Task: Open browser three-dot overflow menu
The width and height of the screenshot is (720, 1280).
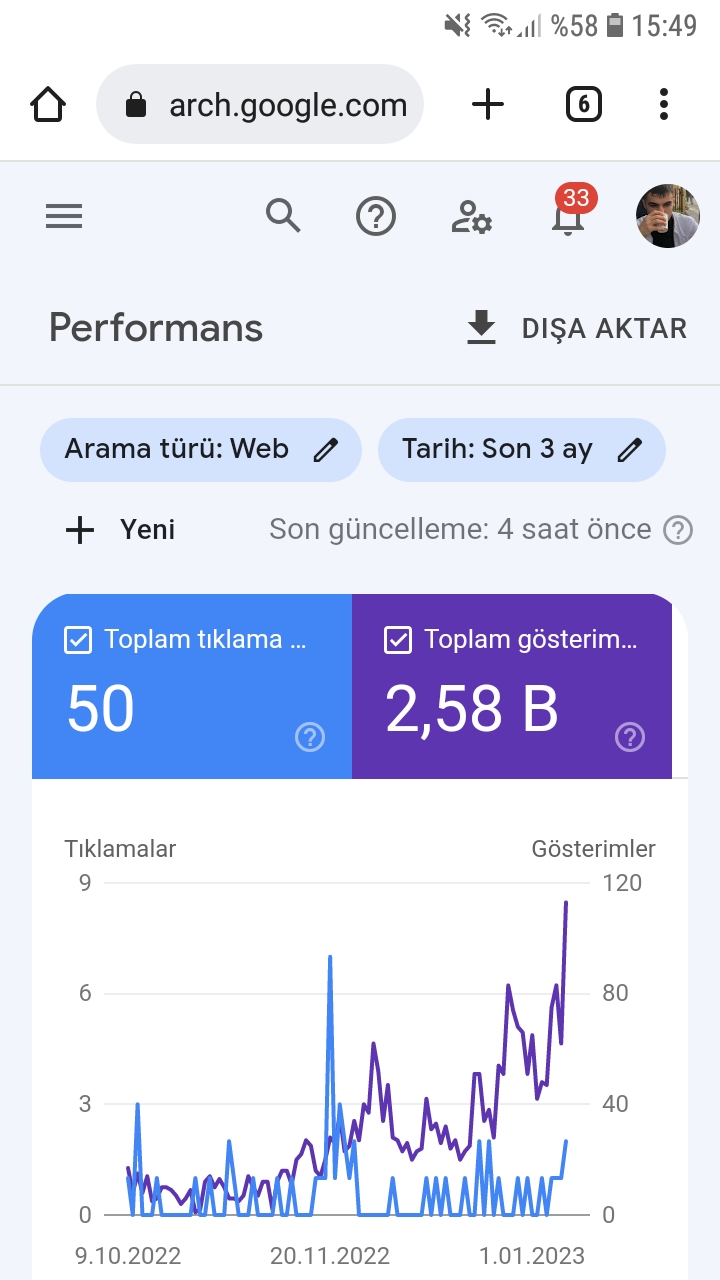Action: [664, 104]
